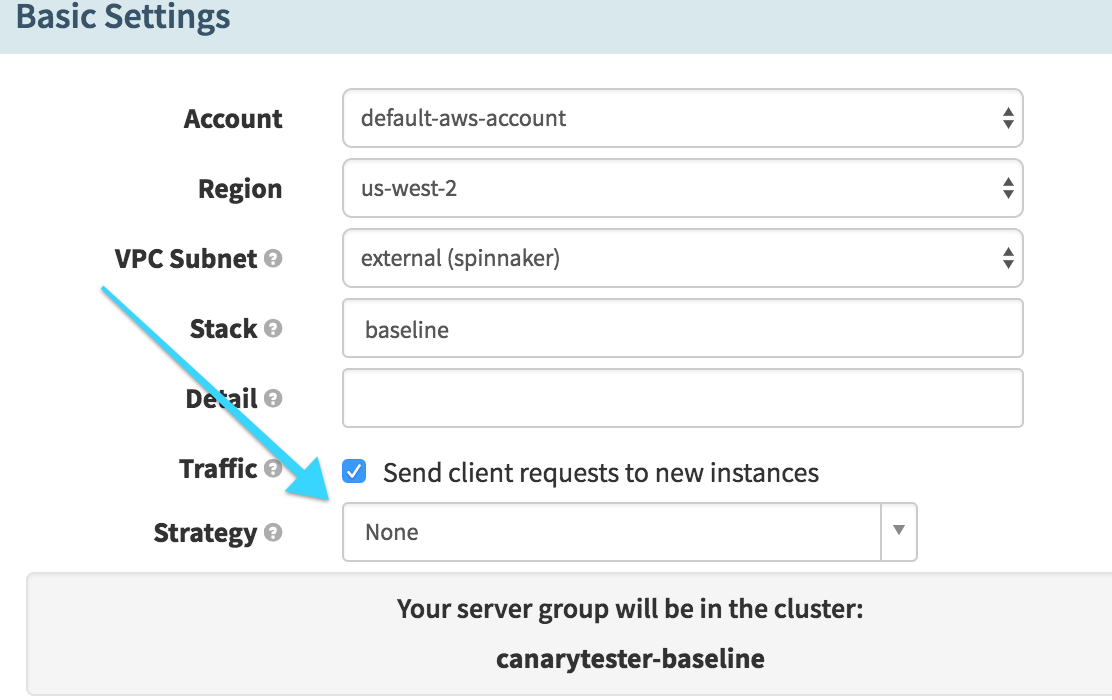Click the Basic Settings section header
1112x700 pixels.
pos(124,17)
